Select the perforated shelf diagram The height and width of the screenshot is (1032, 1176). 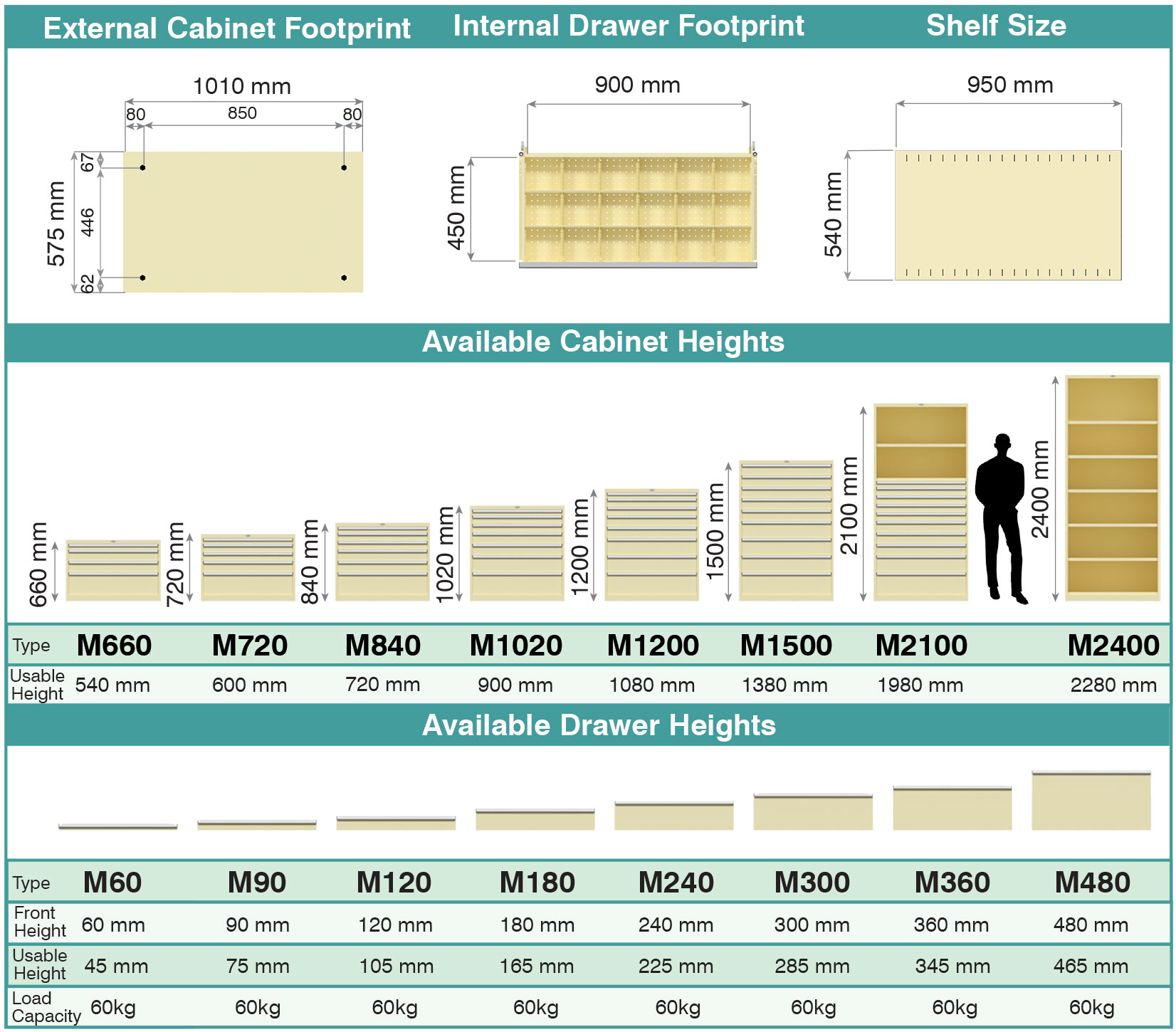click(1008, 215)
